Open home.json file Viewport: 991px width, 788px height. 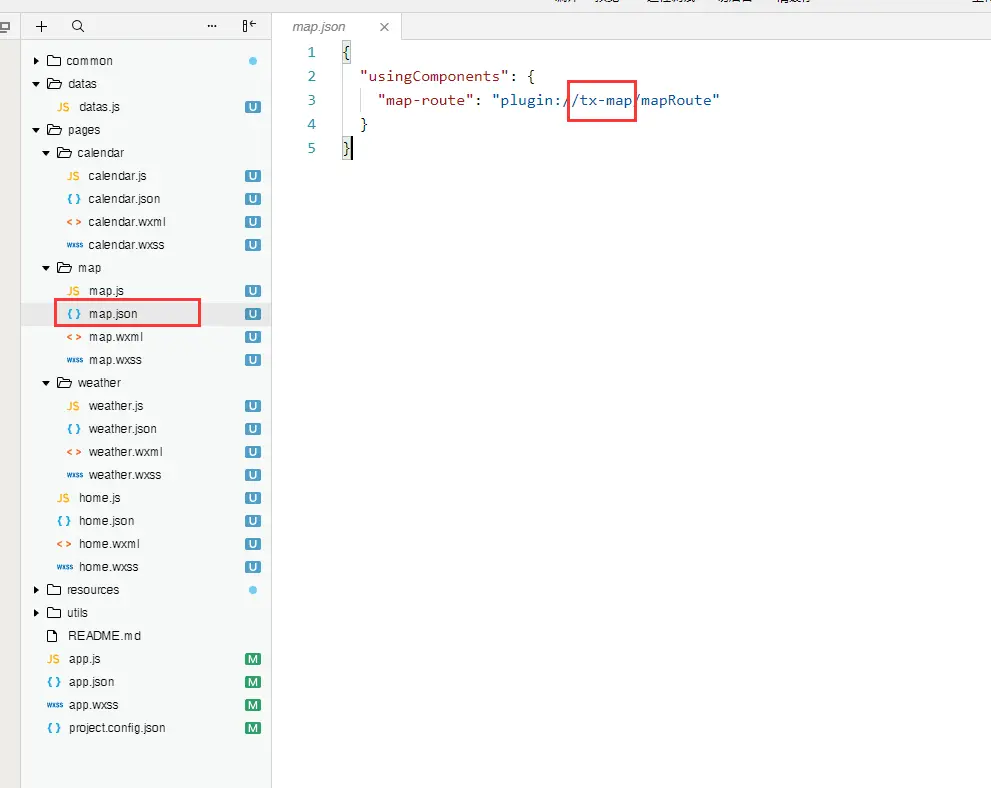coord(107,521)
